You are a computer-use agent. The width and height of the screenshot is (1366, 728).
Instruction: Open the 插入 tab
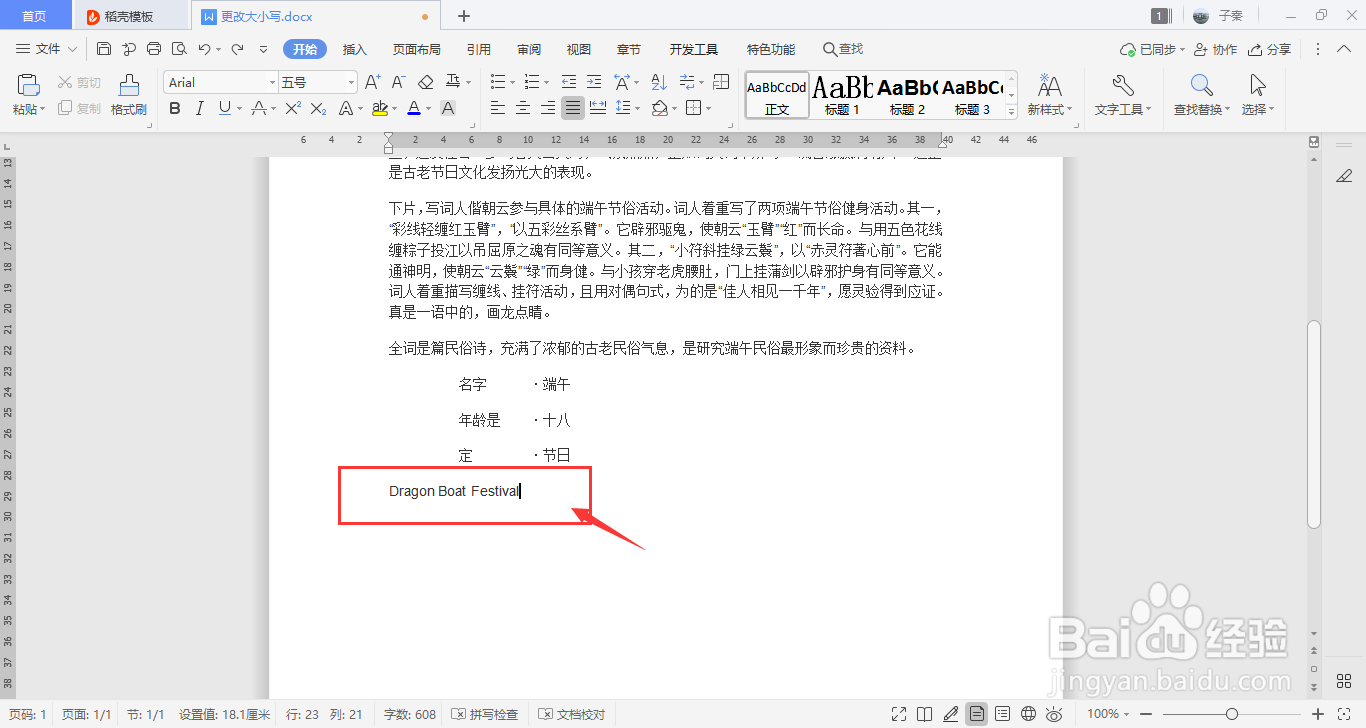(x=355, y=49)
